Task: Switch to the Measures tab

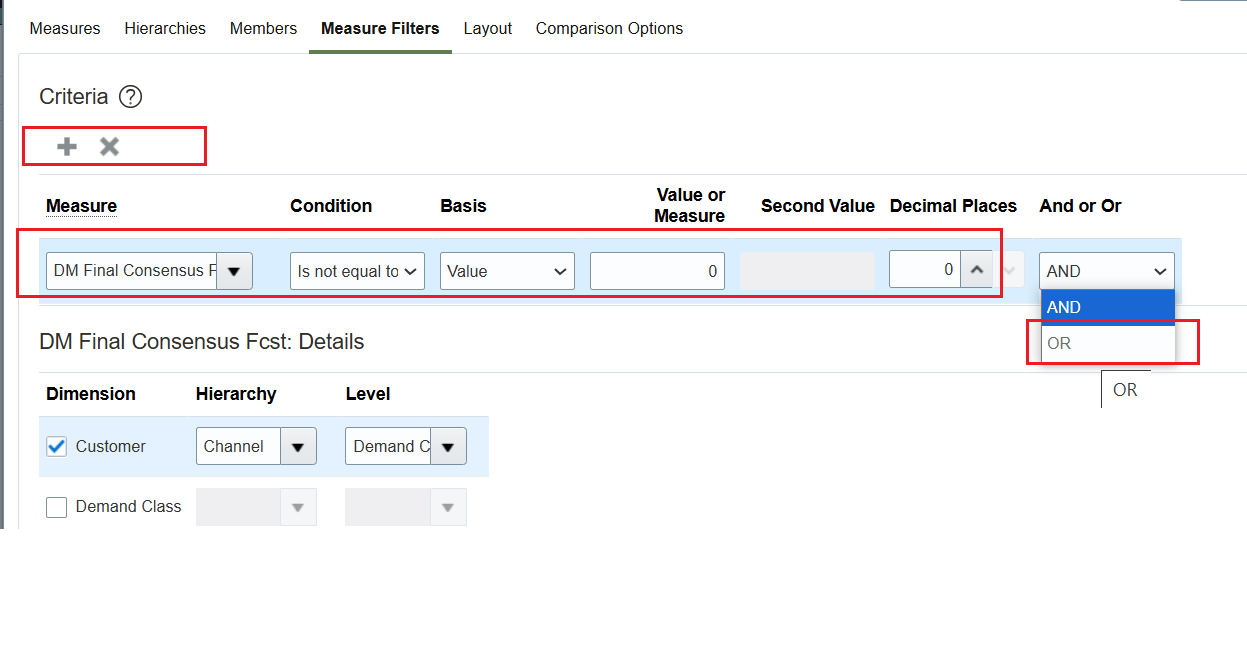Action: pos(64,28)
